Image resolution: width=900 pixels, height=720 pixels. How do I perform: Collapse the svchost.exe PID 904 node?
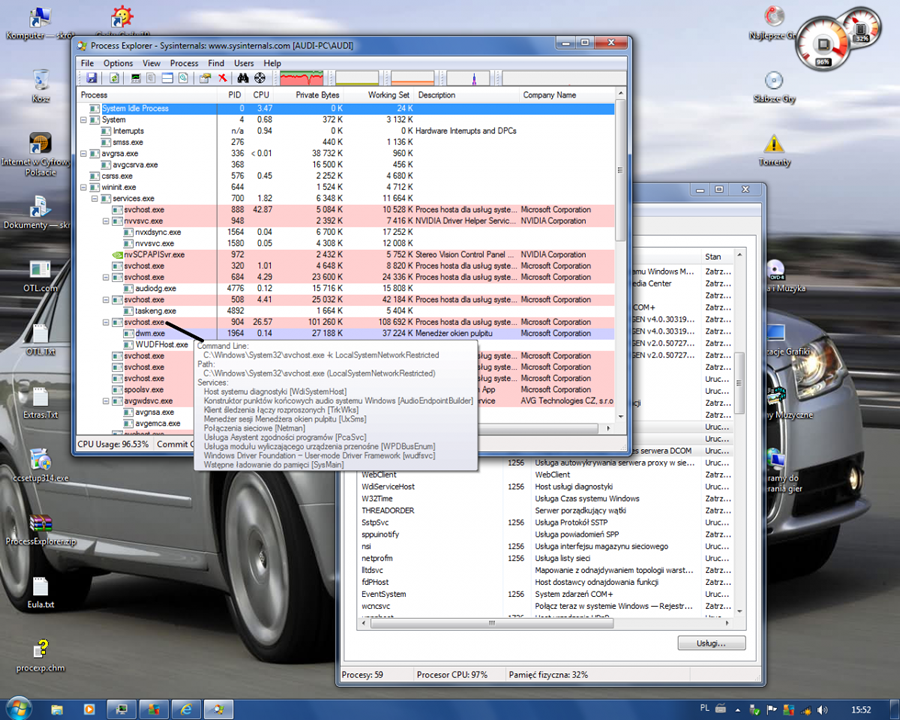point(106,322)
